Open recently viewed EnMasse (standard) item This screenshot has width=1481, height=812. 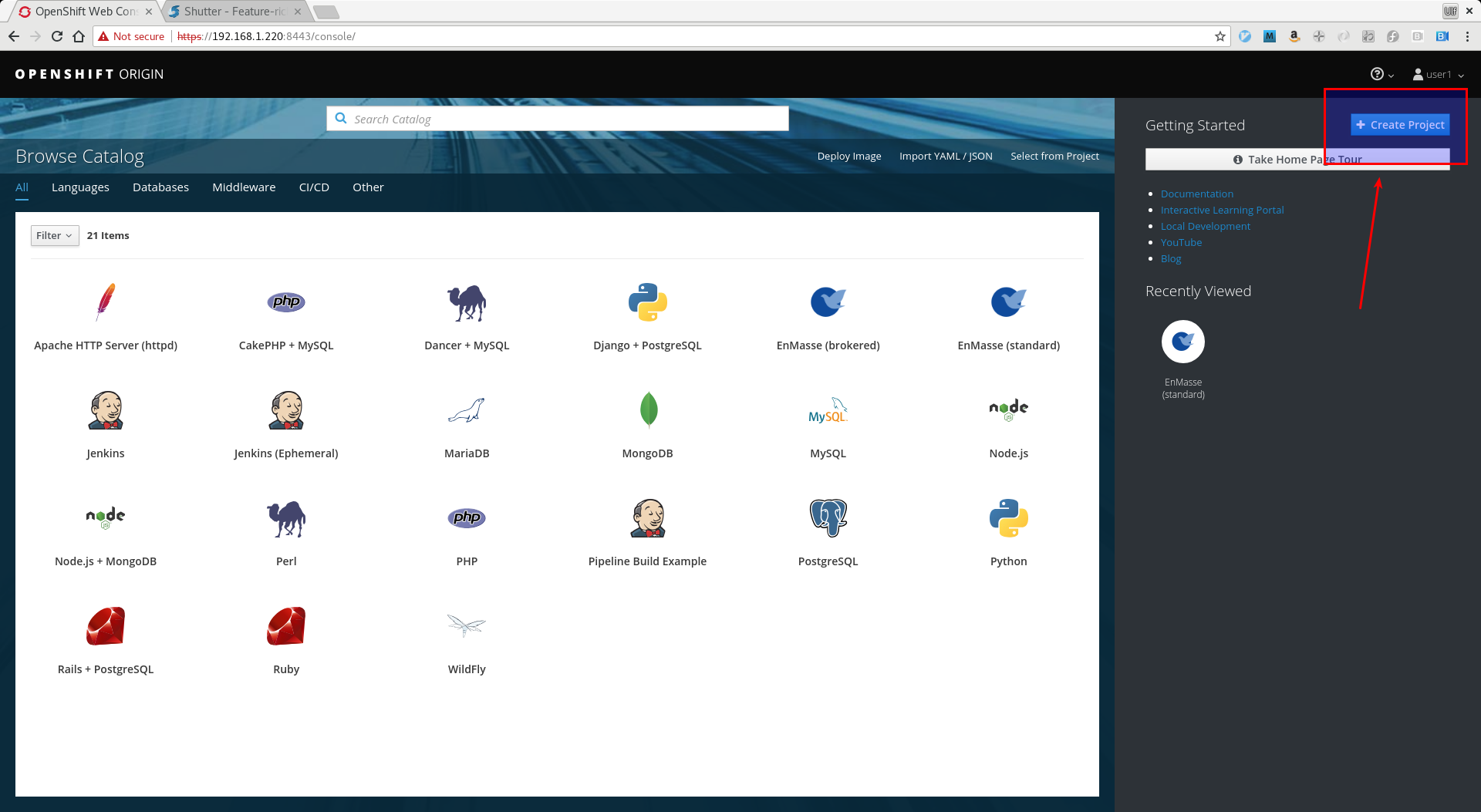coord(1183,360)
